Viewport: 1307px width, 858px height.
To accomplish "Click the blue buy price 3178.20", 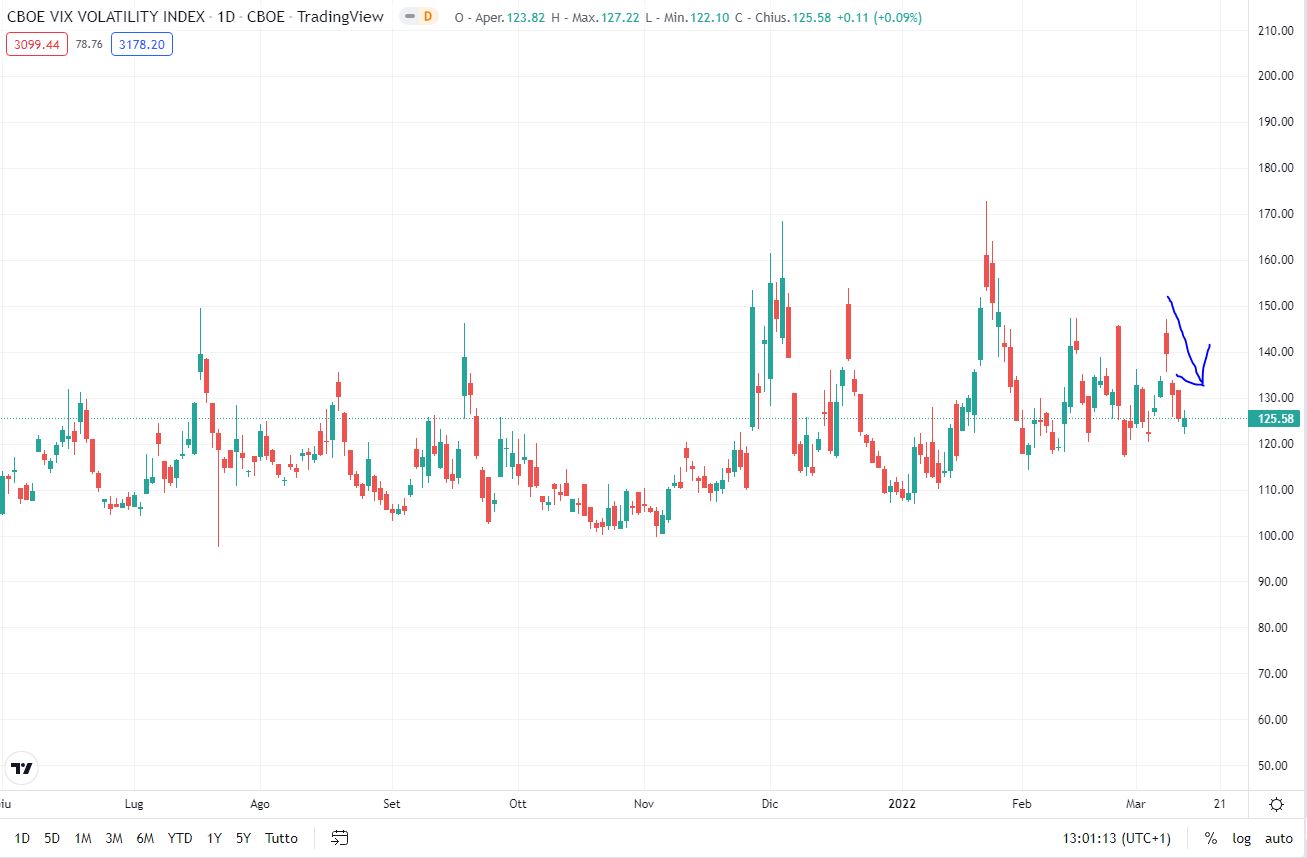I will pos(142,44).
